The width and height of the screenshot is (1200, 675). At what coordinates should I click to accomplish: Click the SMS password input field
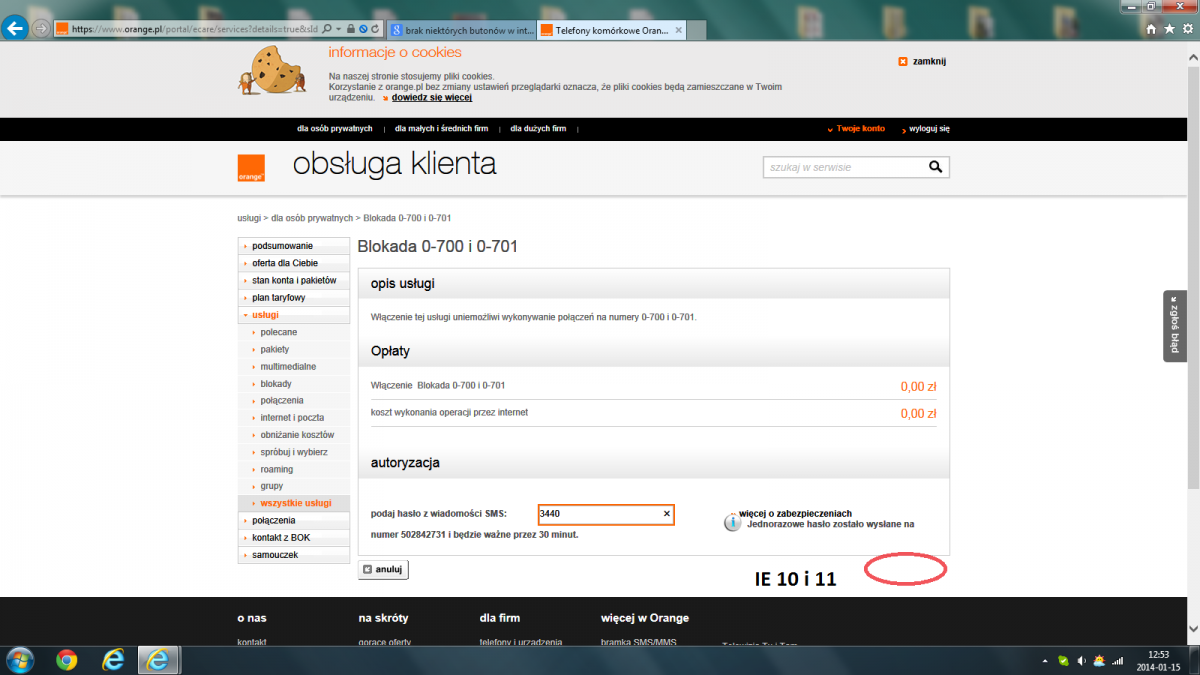tap(605, 514)
